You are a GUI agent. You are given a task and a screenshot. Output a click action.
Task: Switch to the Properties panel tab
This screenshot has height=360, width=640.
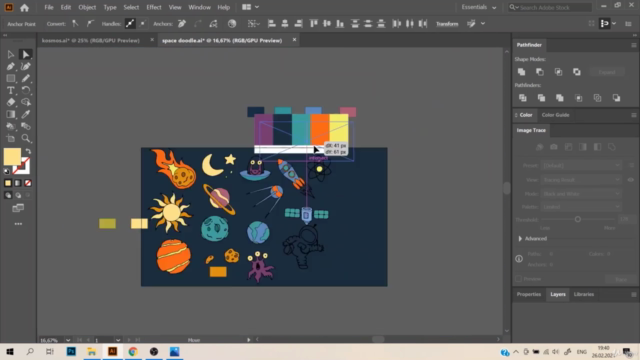point(529,294)
